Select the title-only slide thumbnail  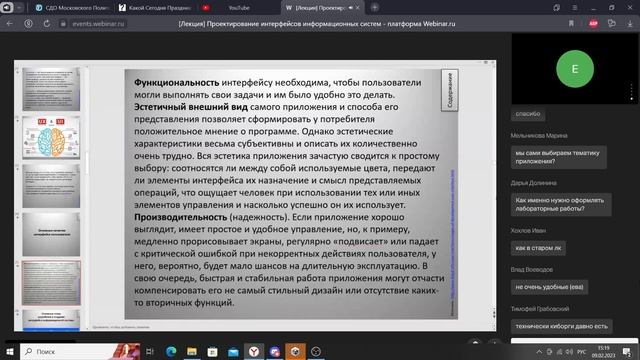coord(51,234)
